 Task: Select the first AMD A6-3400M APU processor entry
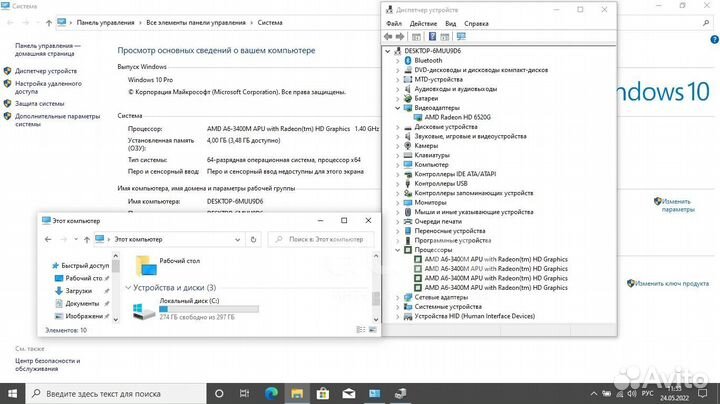tap(496, 259)
